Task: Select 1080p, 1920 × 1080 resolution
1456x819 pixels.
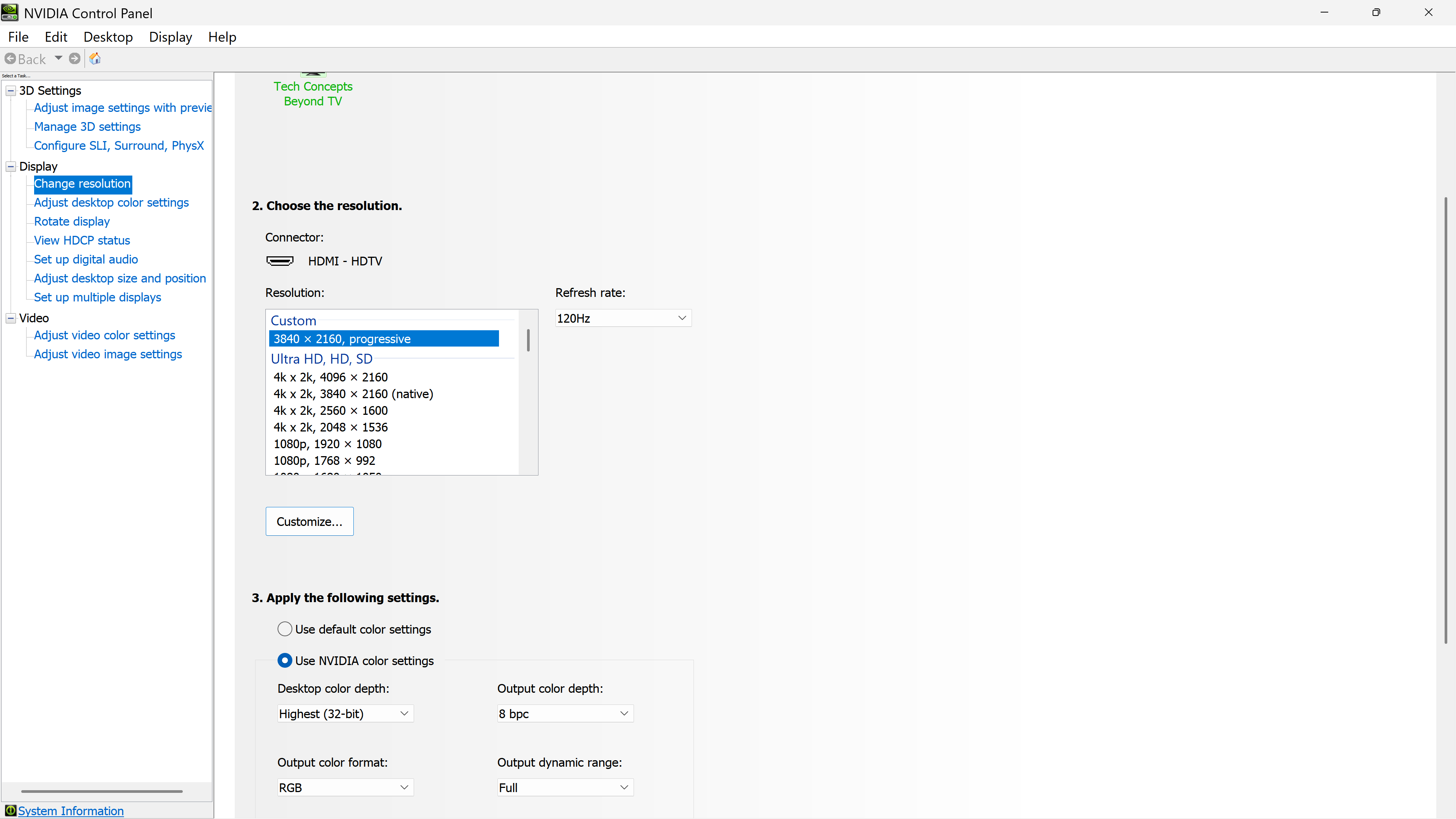Action: pyautogui.click(x=327, y=444)
